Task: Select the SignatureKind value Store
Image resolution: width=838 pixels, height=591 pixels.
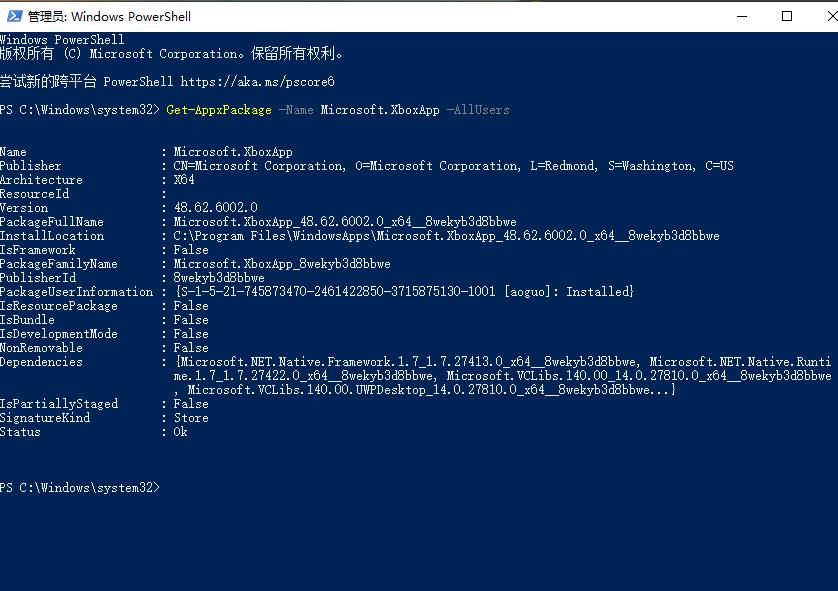Action: coord(190,417)
